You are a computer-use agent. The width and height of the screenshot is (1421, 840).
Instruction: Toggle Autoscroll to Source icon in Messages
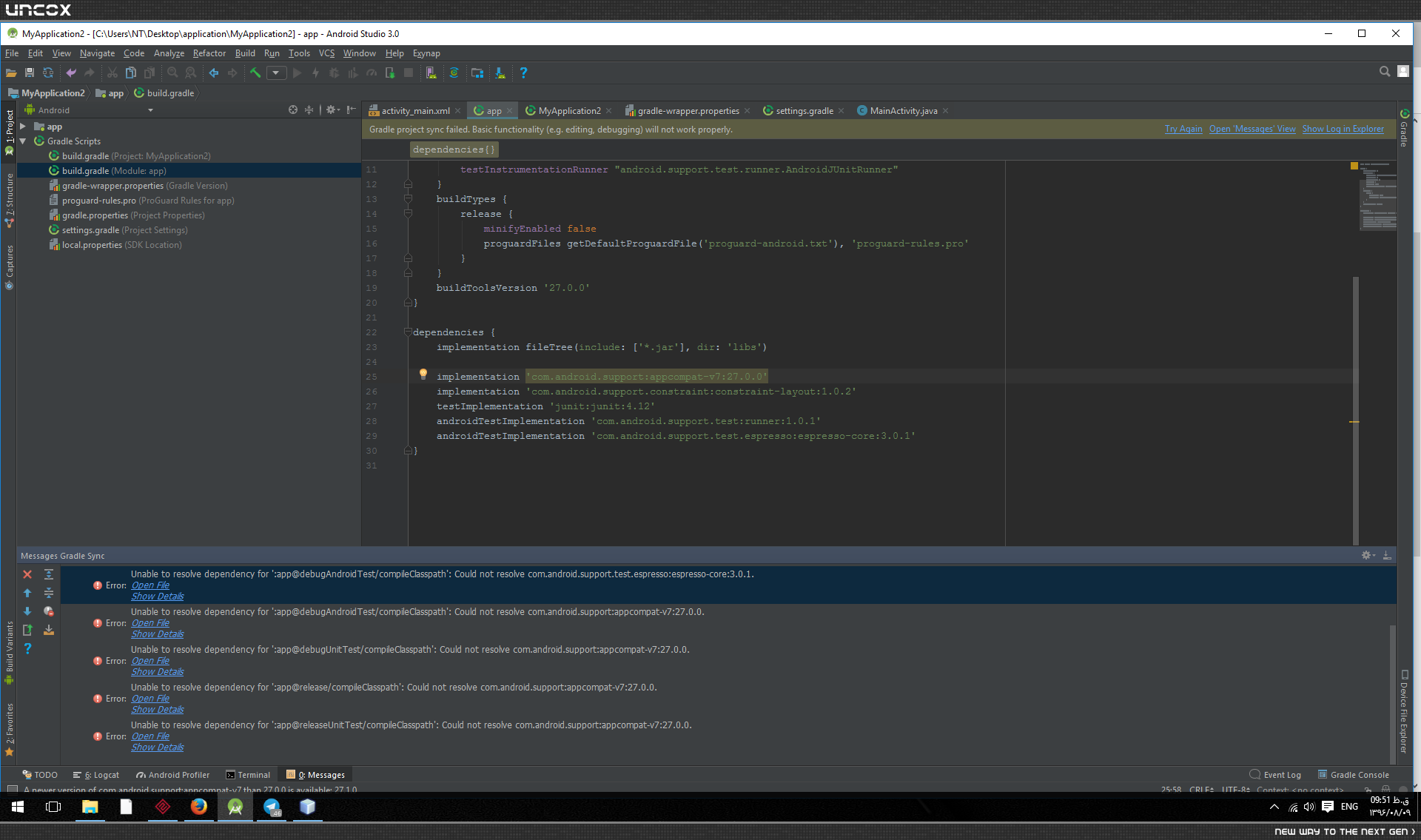pyautogui.click(x=49, y=630)
